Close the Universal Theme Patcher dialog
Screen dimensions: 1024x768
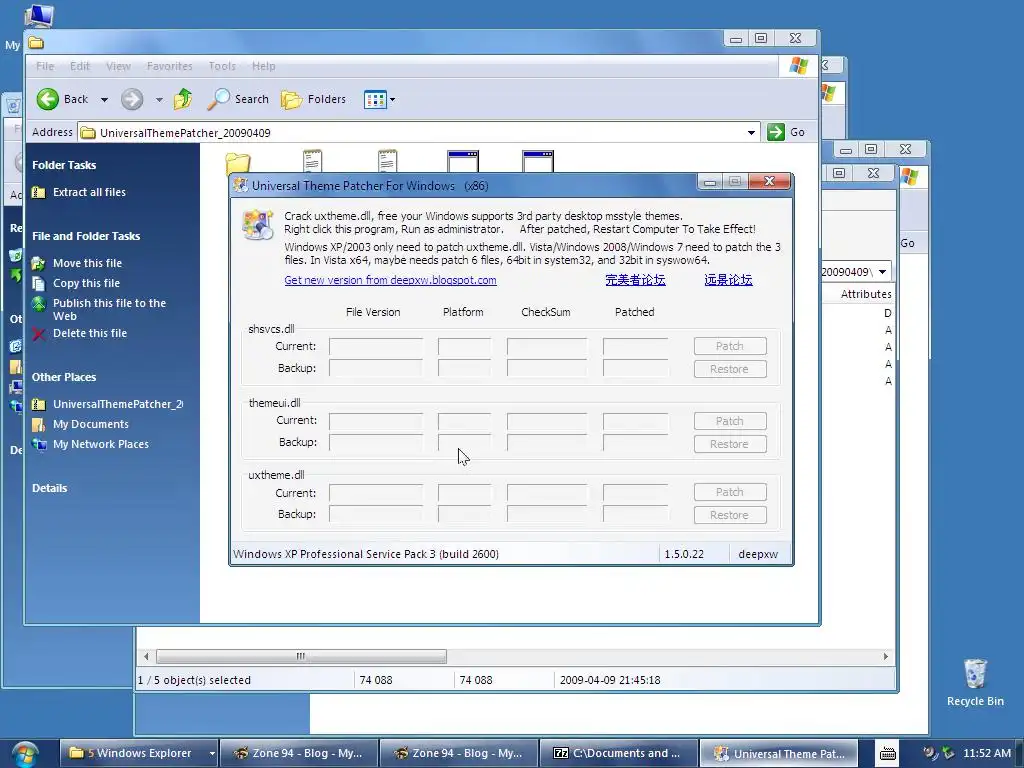769,181
